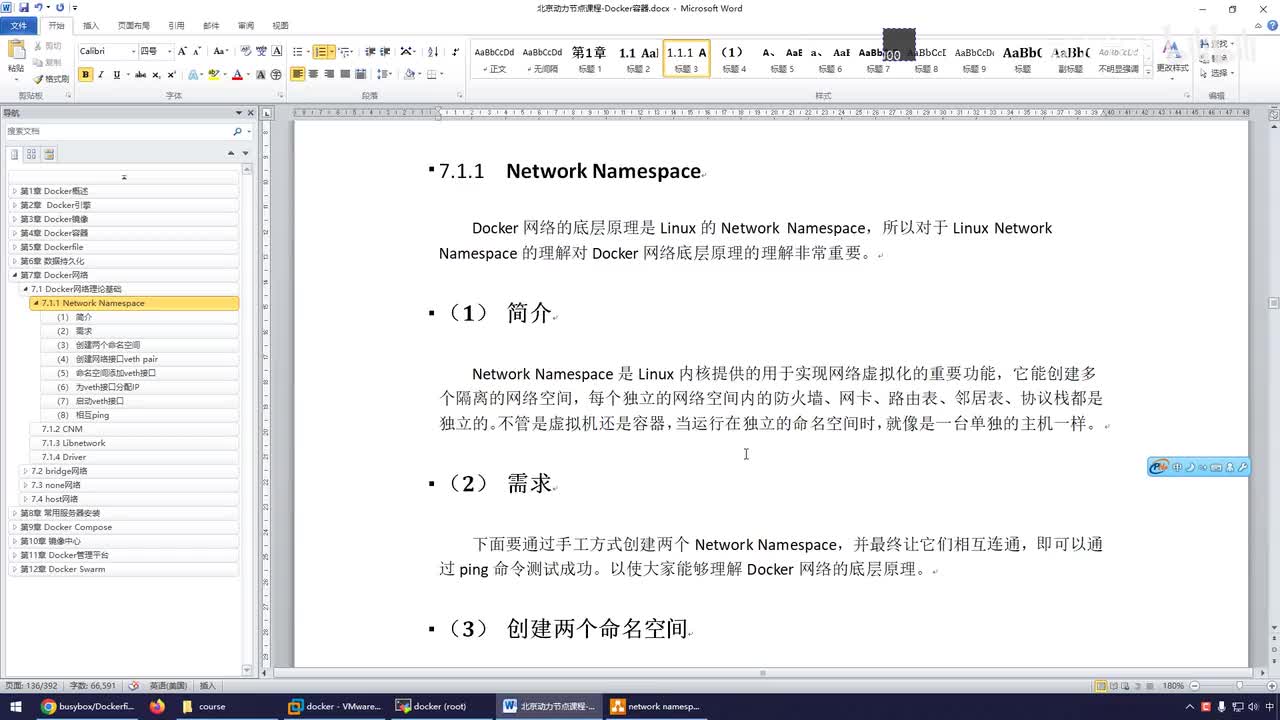Collapse 第7章 Docker网络 in navigation tree
Viewport: 1280px width, 720px height.
click(x=14, y=275)
